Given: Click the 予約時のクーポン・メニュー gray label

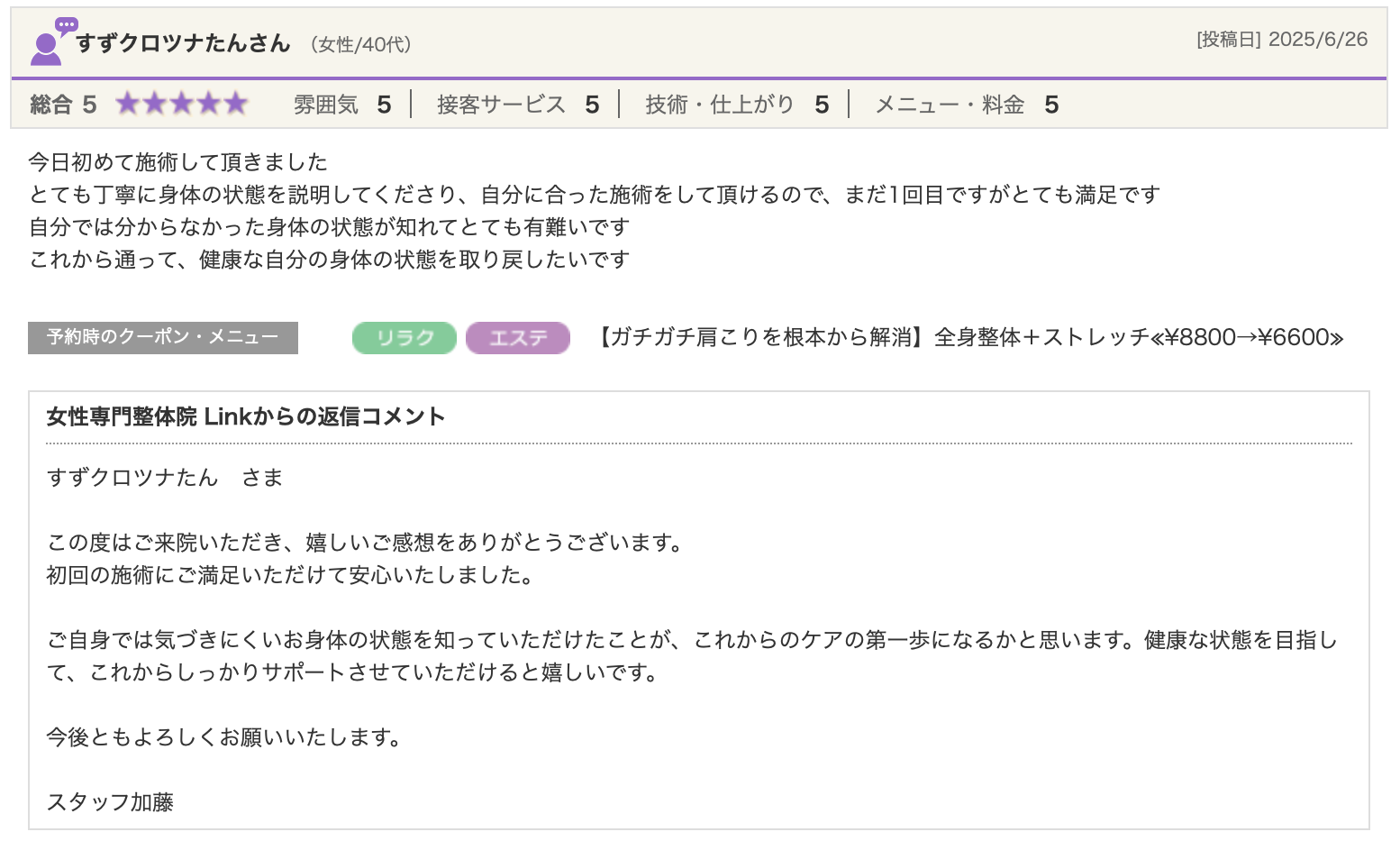Looking at the screenshot, I should [163, 337].
